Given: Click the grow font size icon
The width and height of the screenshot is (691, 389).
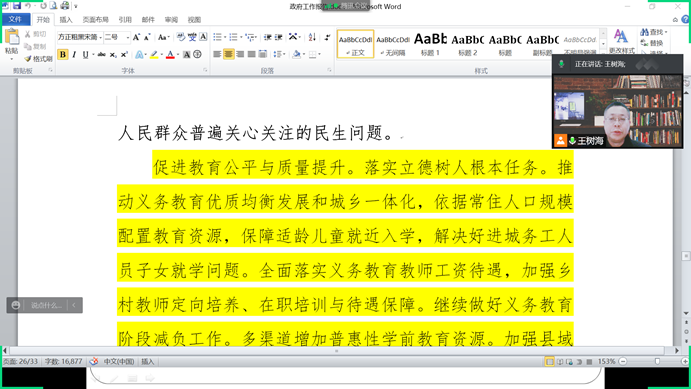Looking at the screenshot, I should click(x=136, y=37).
